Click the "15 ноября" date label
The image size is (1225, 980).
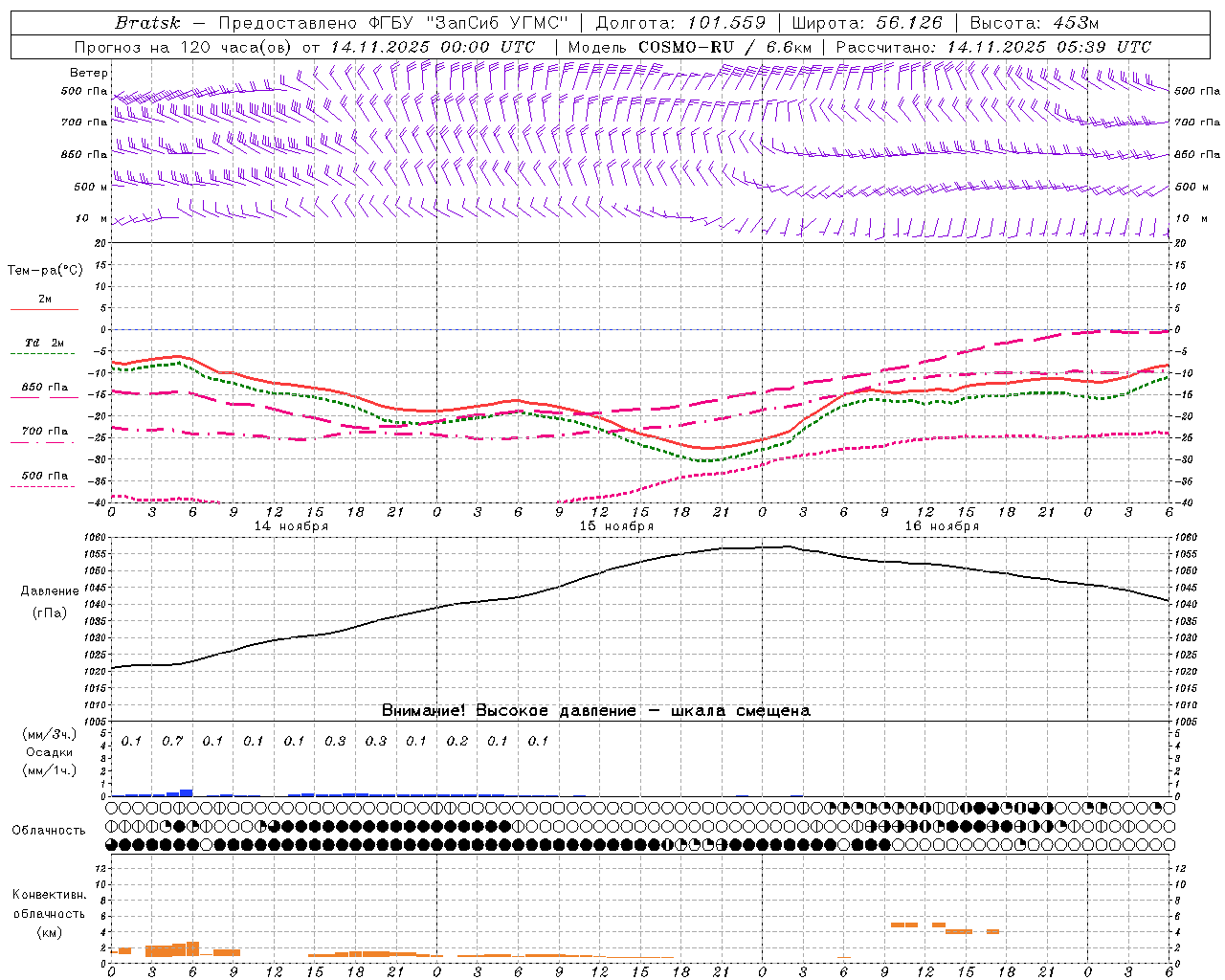[x=616, y=526]
